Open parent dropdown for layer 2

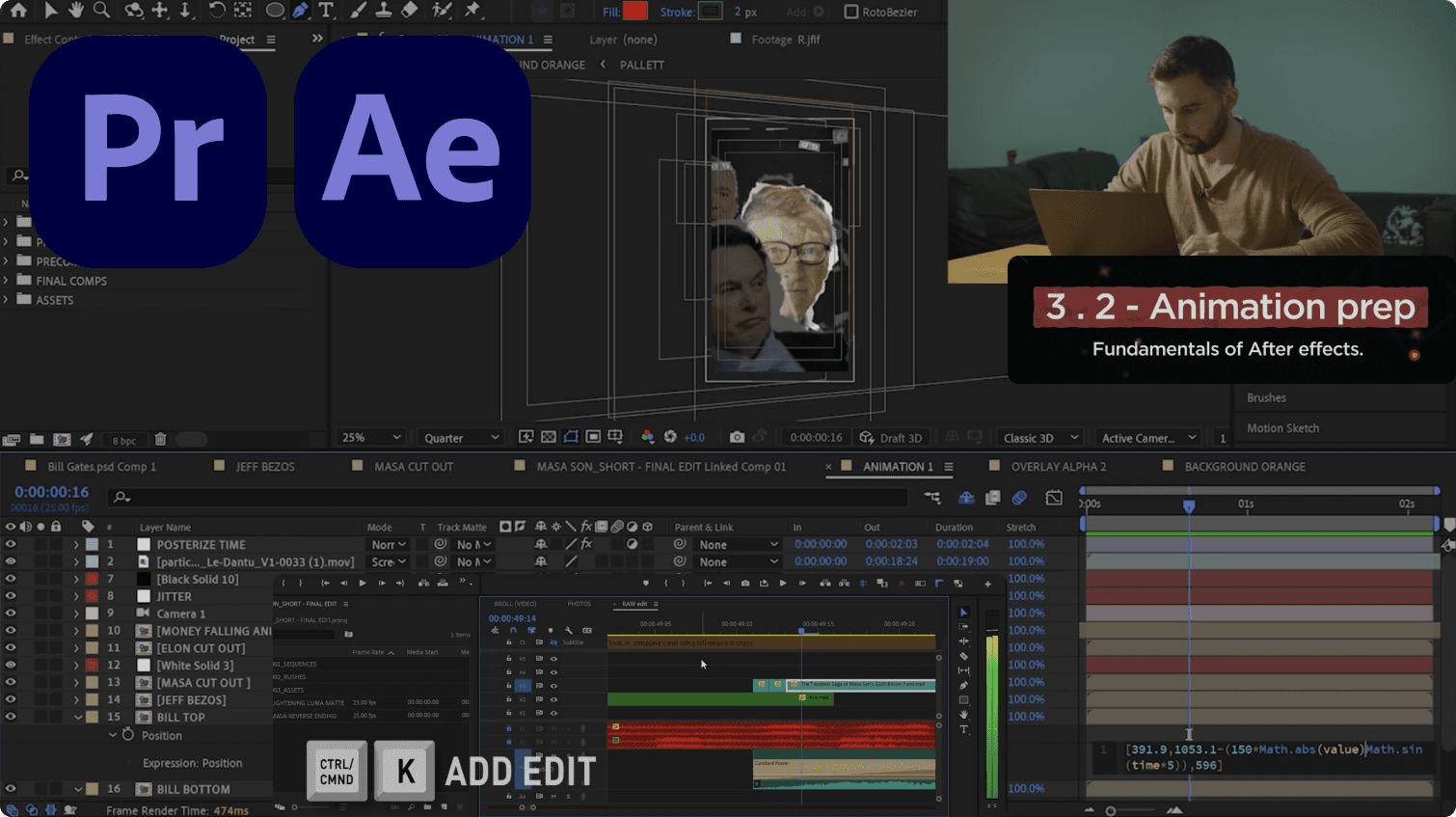point(738,561)
